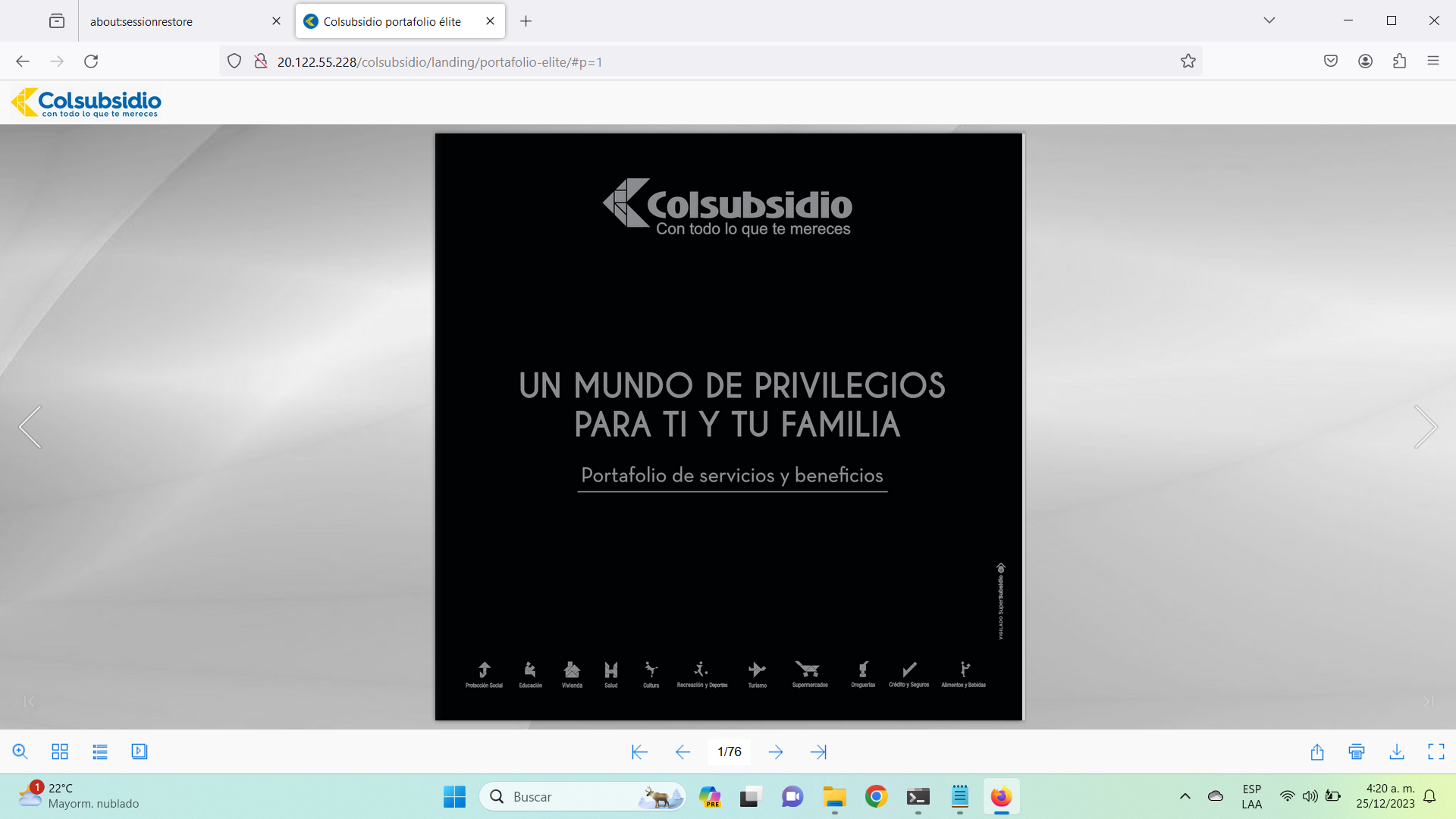
Task: Go to previous page in bottom toolbar
Action: pyautogui.click(x=682, y=752)
